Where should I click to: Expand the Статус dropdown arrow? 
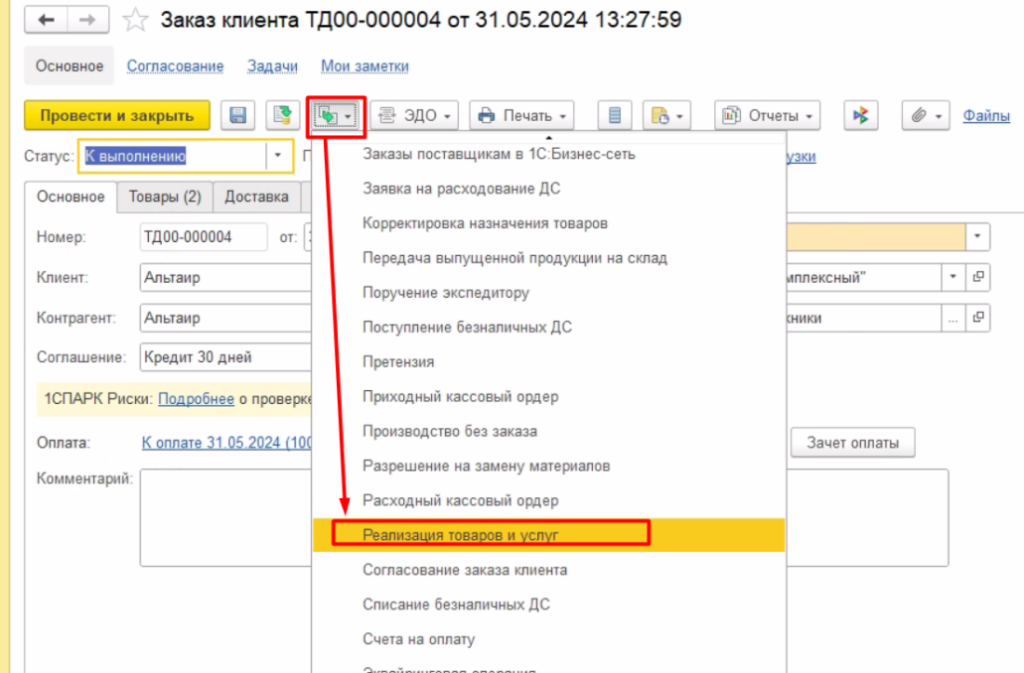point(277,156)
